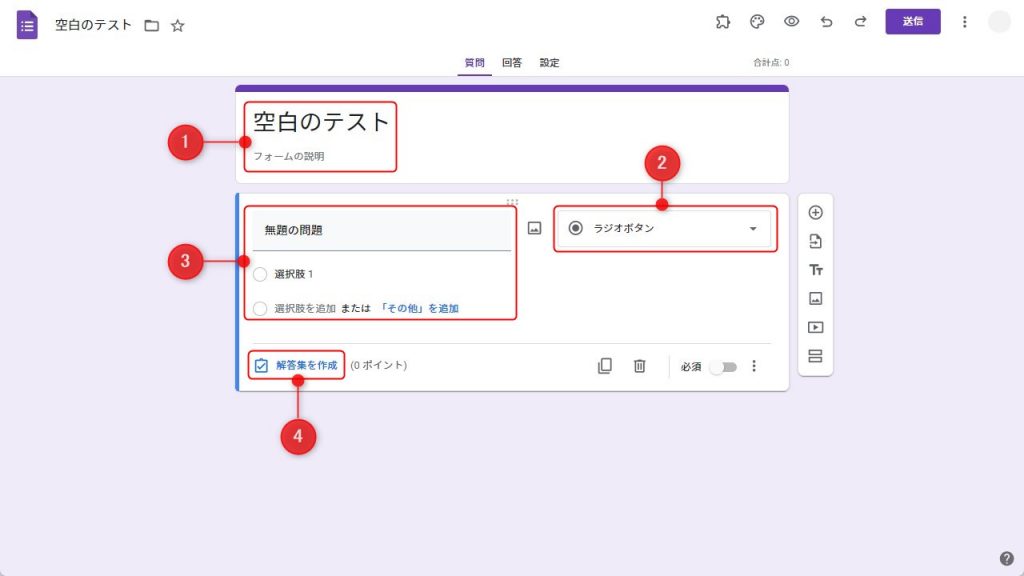The width and height of the screenshot is (1024, 576).
Task: Add a section from the sidebar
Action: click(x=815, y=356)
